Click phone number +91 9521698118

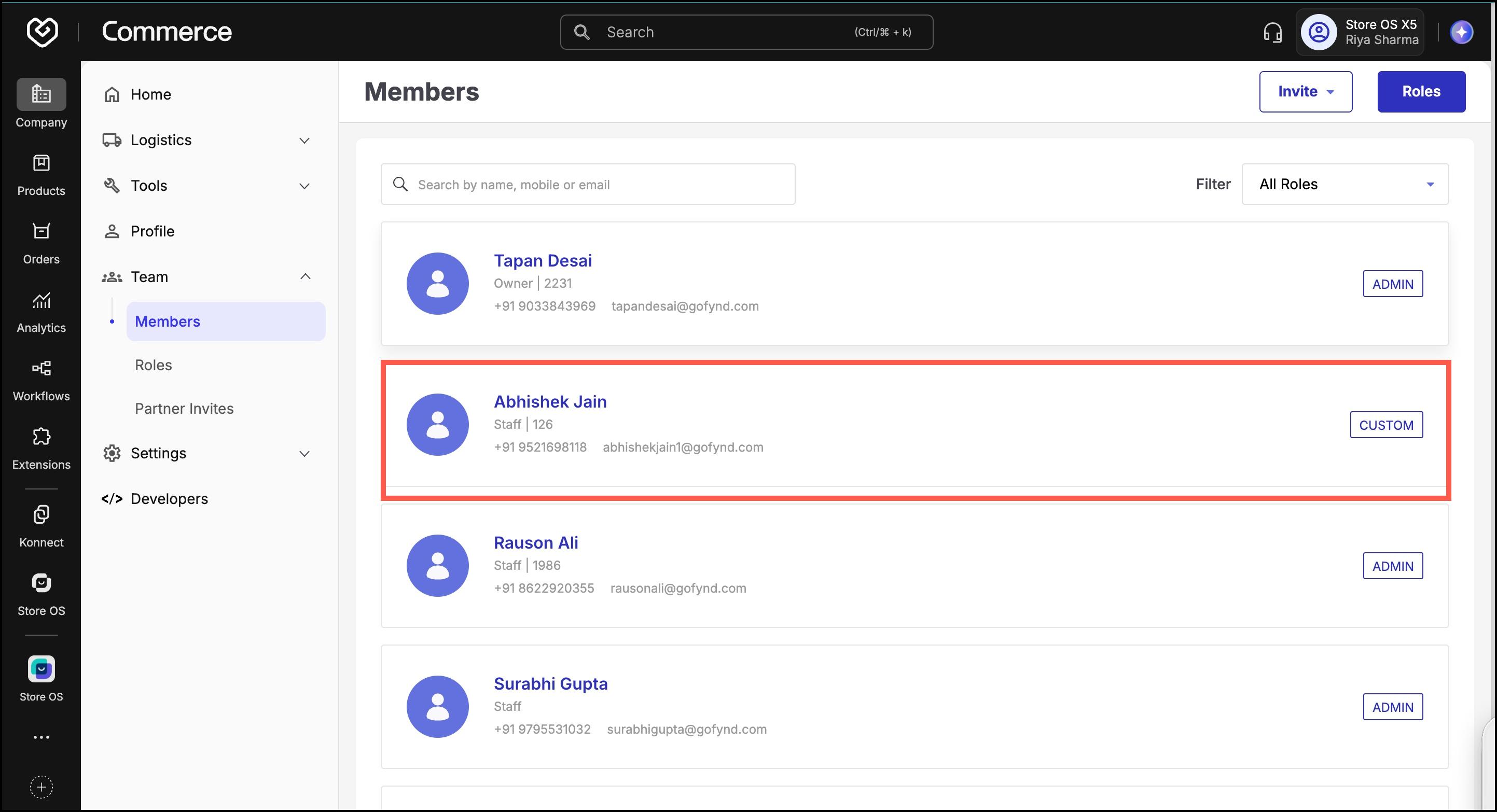point(540,447)
